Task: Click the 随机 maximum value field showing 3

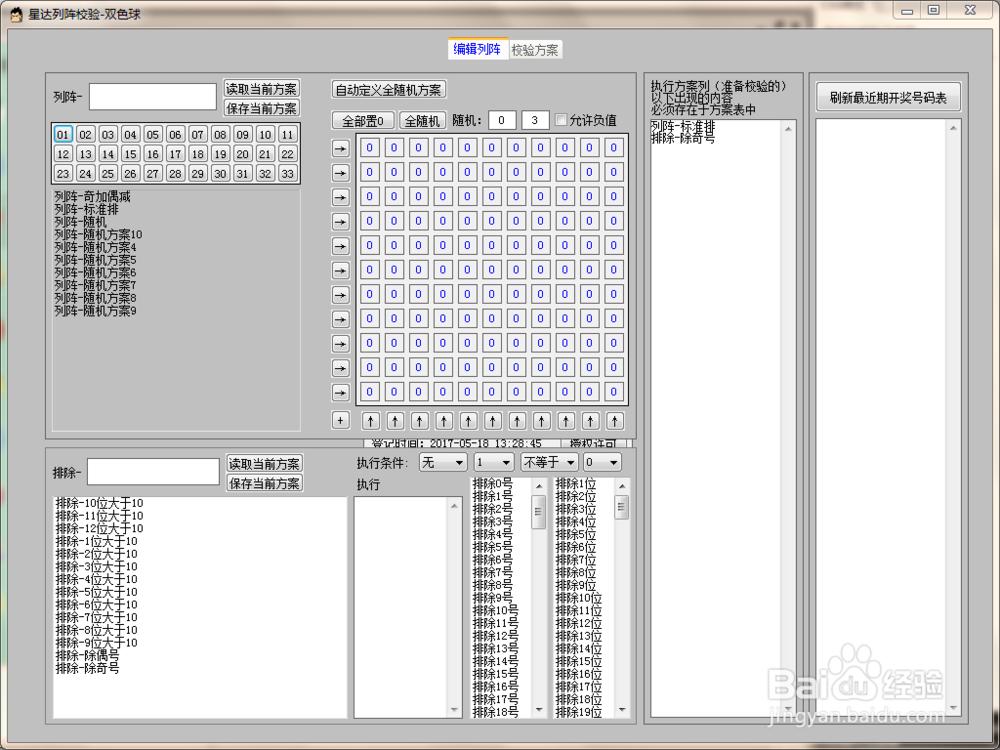Action: pyautogui.click(x=535, y=120)
